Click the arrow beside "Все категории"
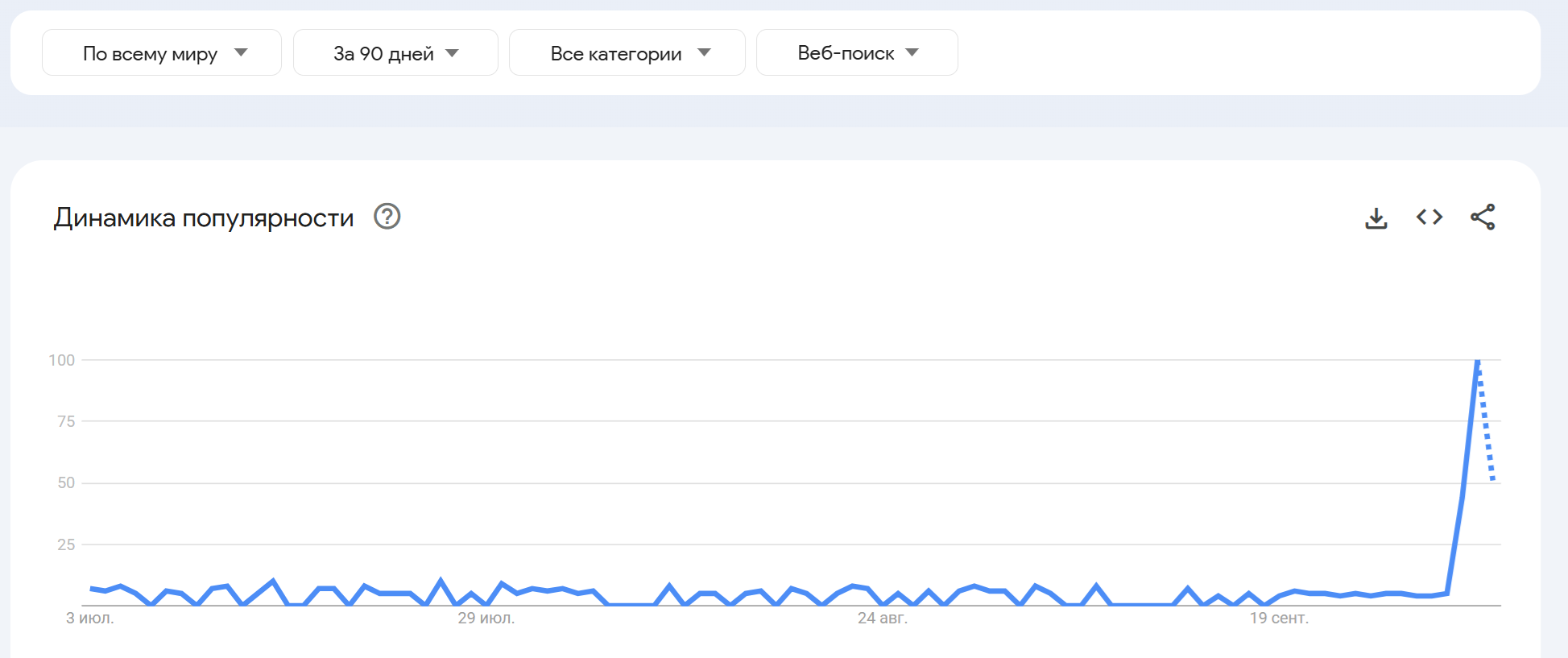The image size is (1568, 658). (x=705, y=52)
